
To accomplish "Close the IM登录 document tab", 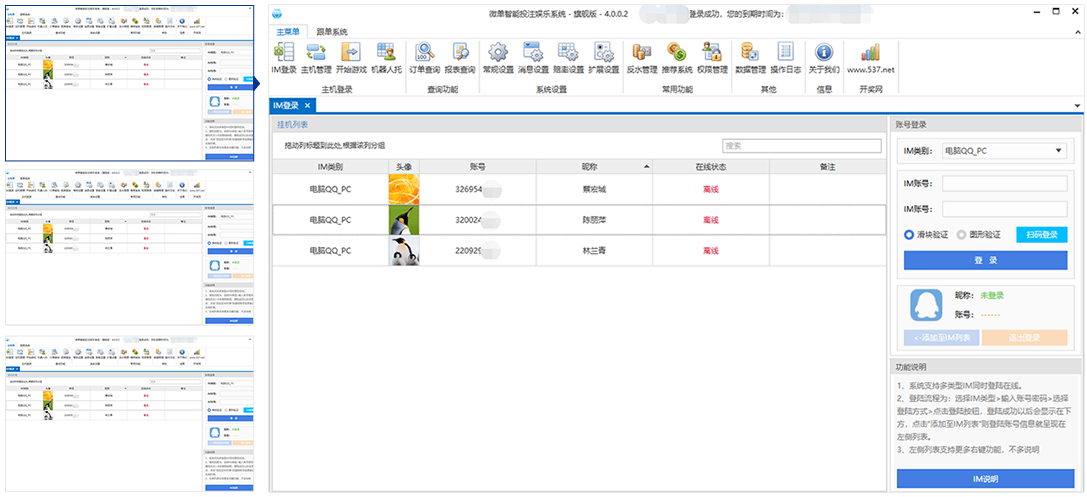I will tap(308, 105).
